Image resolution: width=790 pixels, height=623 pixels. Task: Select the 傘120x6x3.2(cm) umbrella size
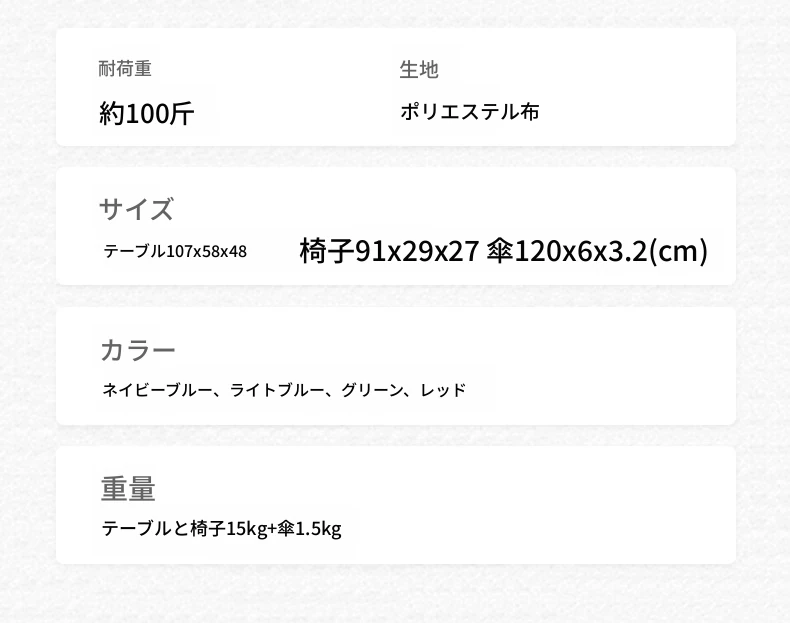[x=598, y=251]
